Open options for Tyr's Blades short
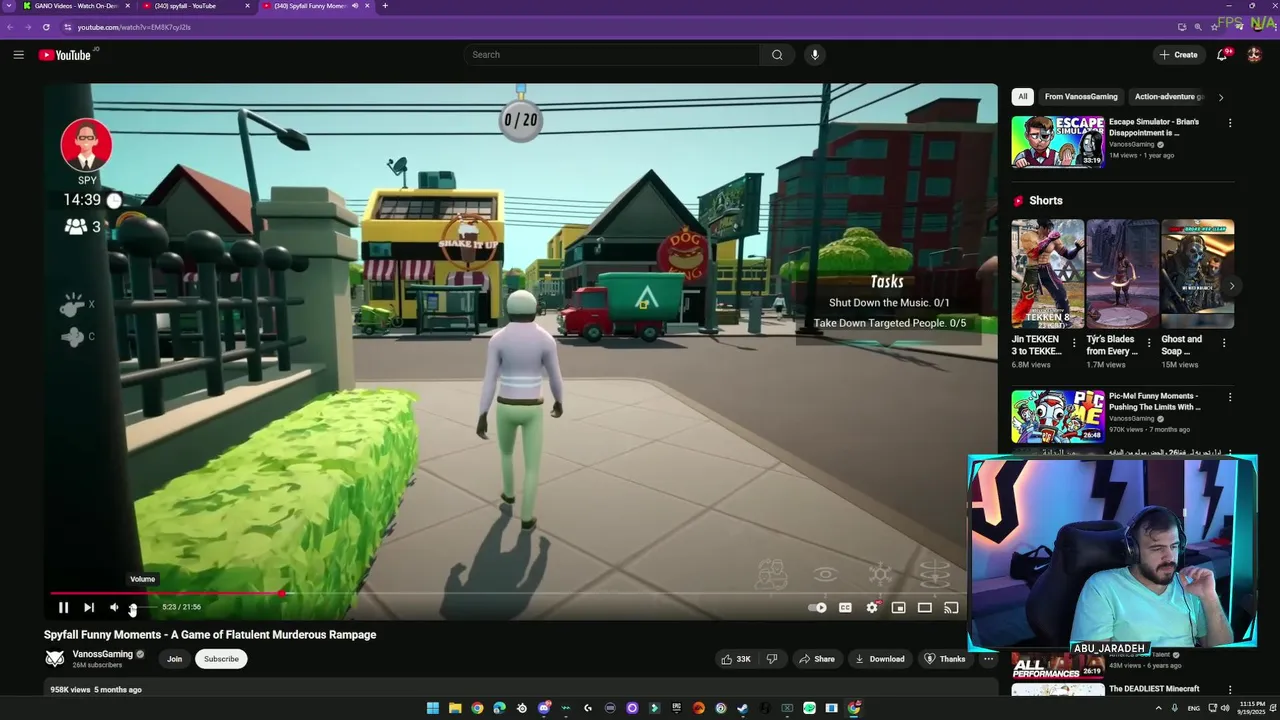 pos(1149,343)
